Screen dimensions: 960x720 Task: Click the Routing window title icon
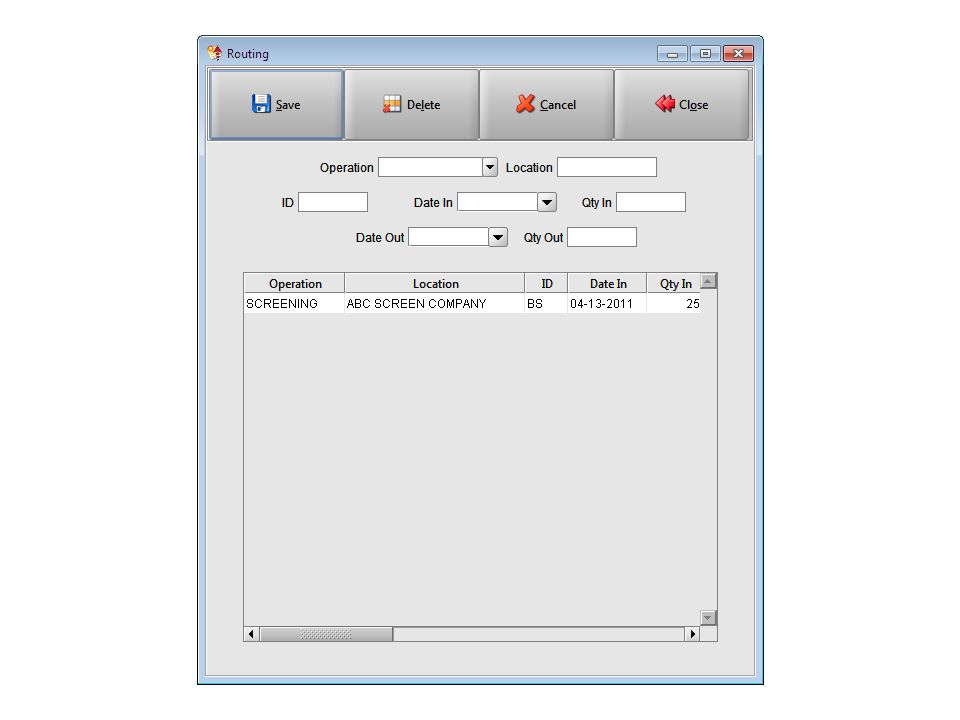point(215,53)
